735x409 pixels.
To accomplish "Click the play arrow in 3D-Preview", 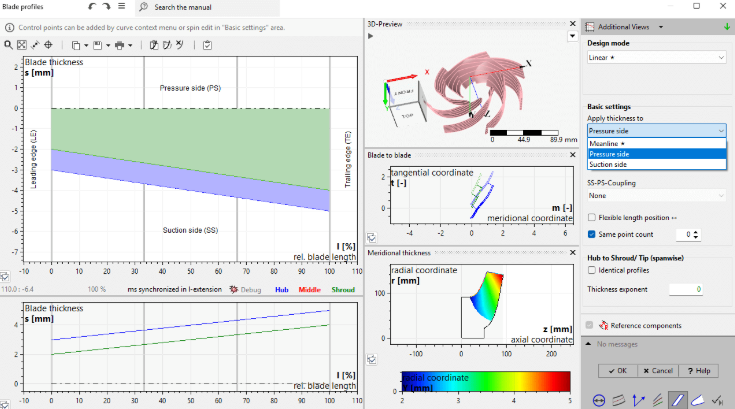I will pyautogui.click(x=370, y=36).
